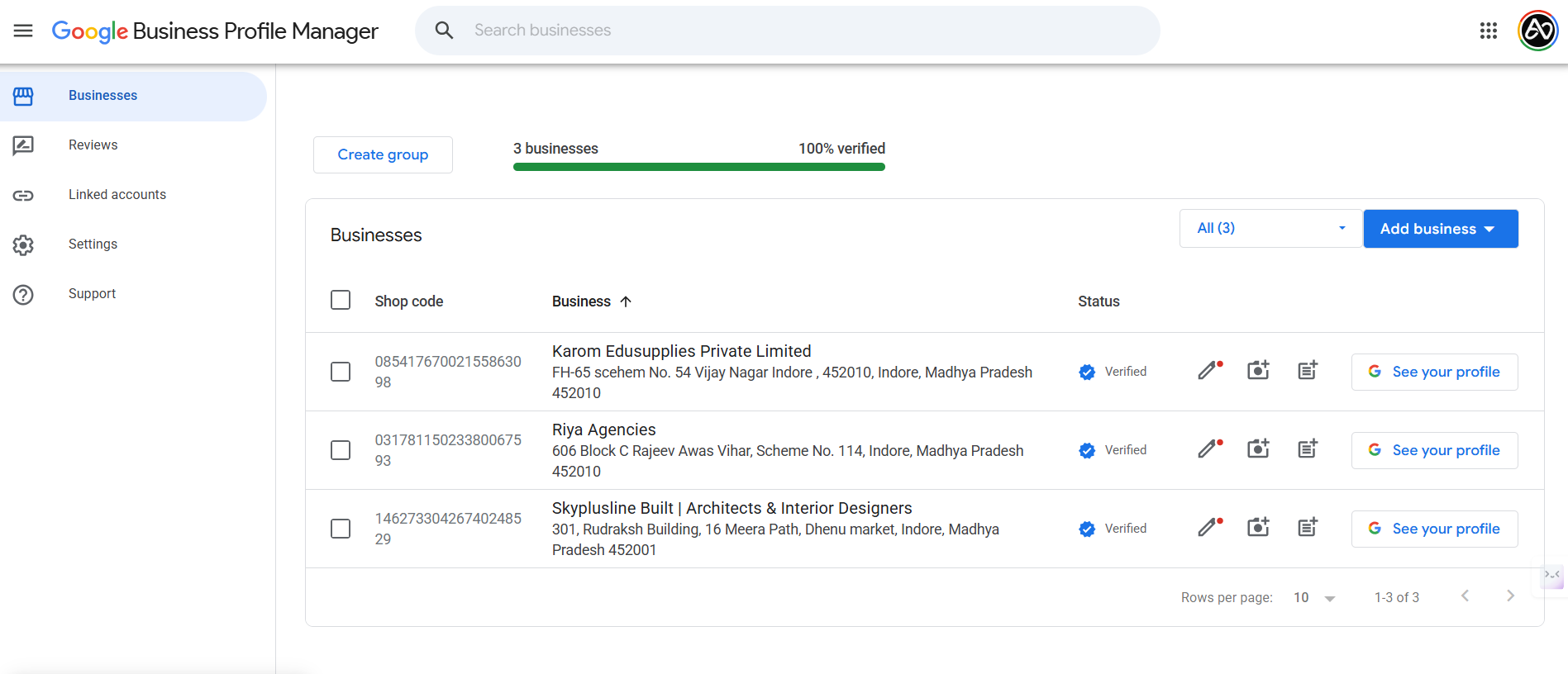Screen dimensions: 1568x674
Task: Click the Riya Agencies address text
Action: [788, 461]
